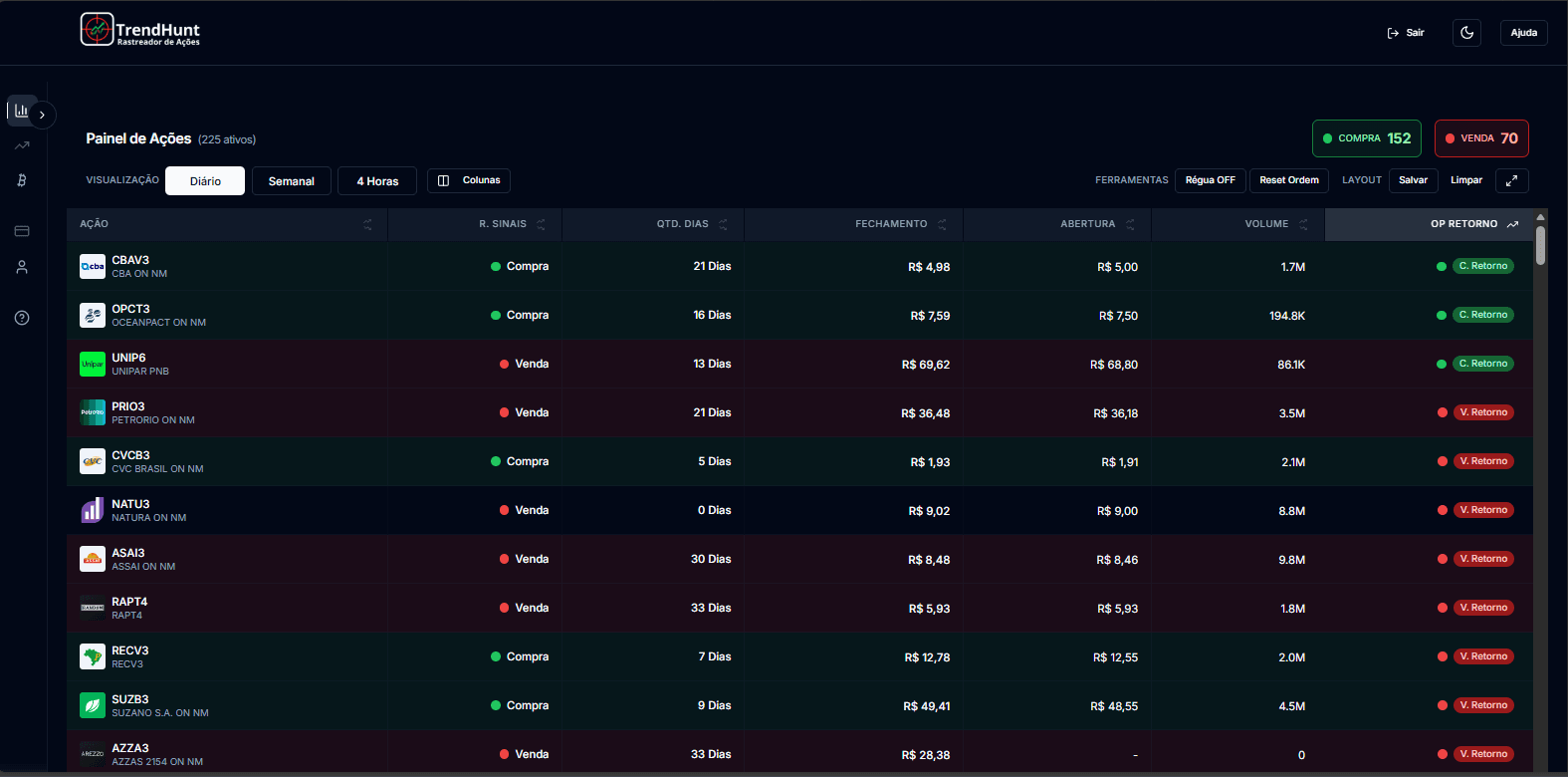This screenshot has width=1568, height=777.
Task: Click the AZZA3 Arezzo logo
Action: click(93, 754)
